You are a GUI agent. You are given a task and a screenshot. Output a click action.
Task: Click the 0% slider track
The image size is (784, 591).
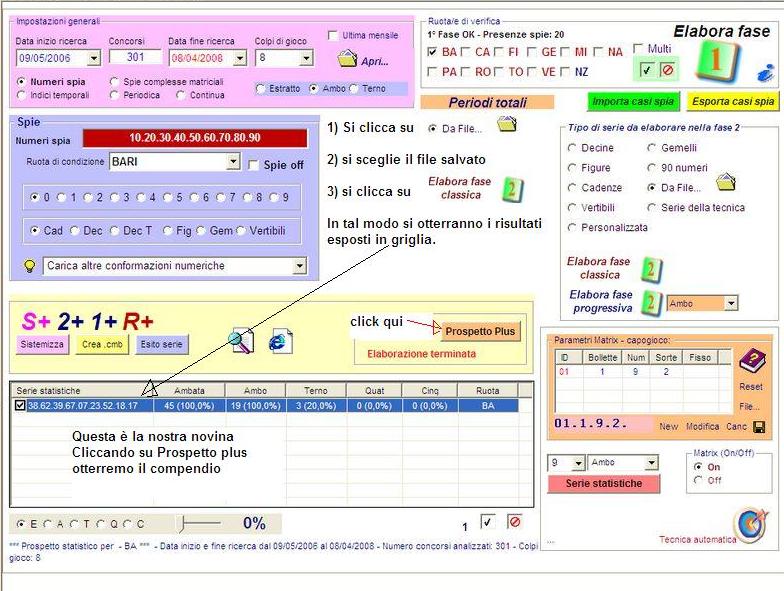click(201, 524)
